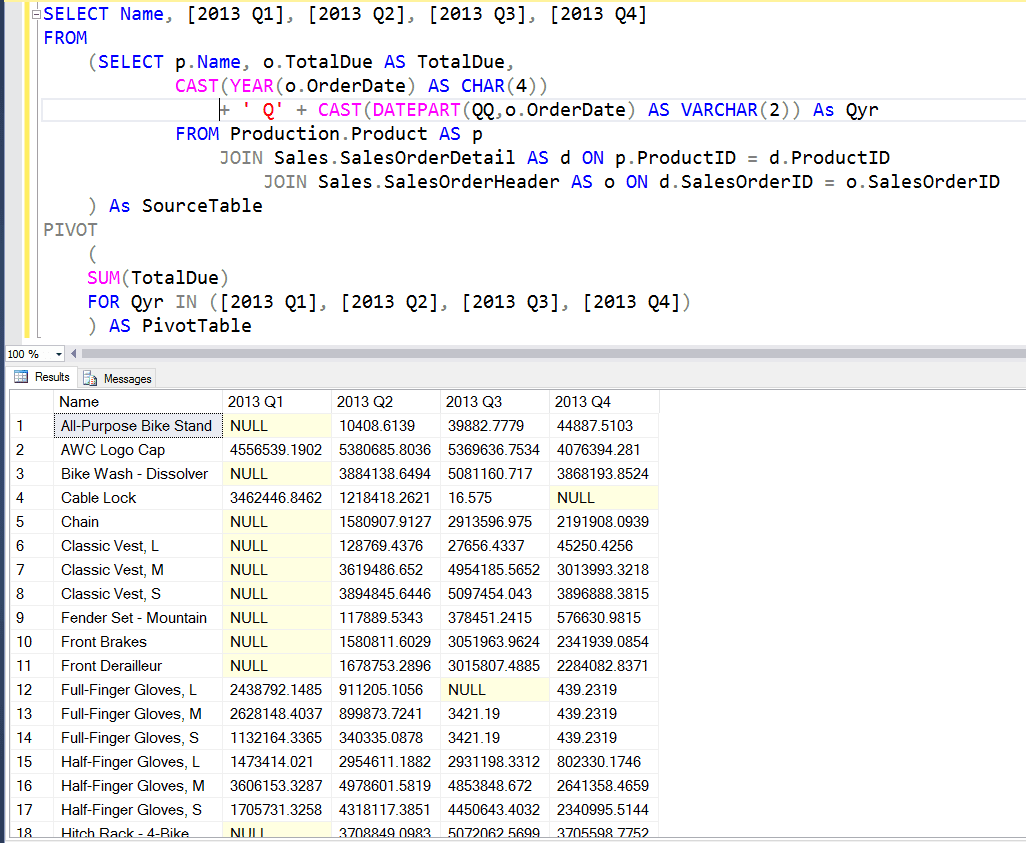Click the left arrow of horizontal scrollbar
This screenshot has height=843, width=1026.
[75, 354]
